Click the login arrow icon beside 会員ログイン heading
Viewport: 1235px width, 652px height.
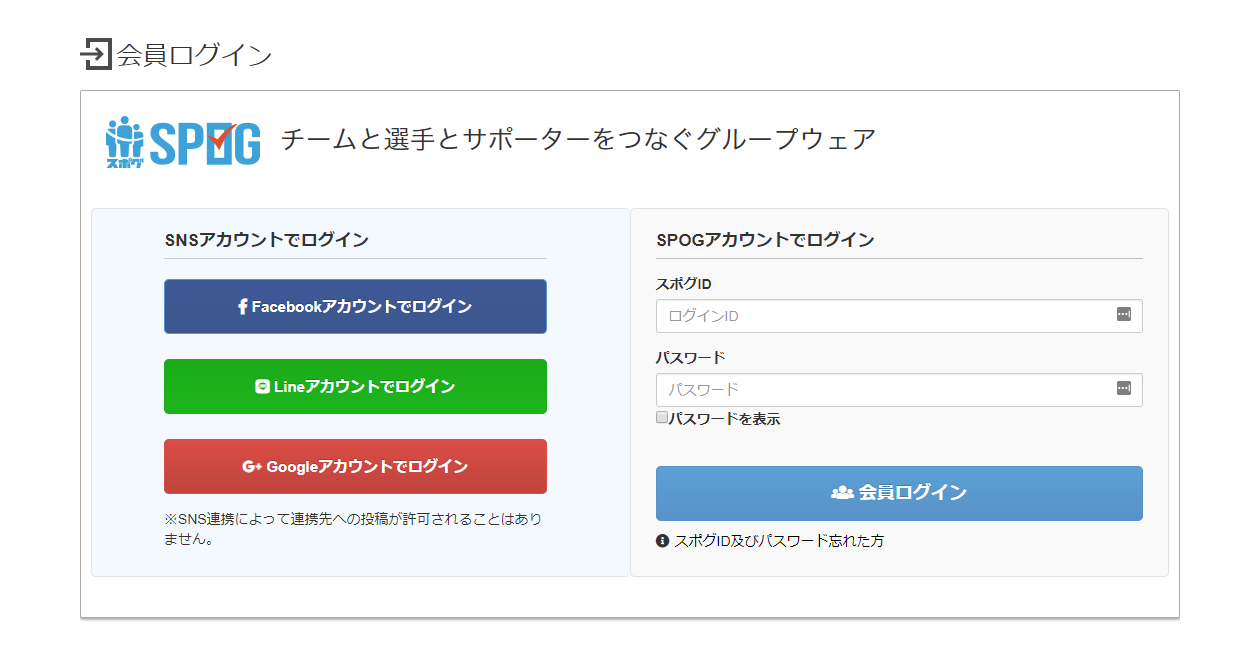tap(95, 54)
